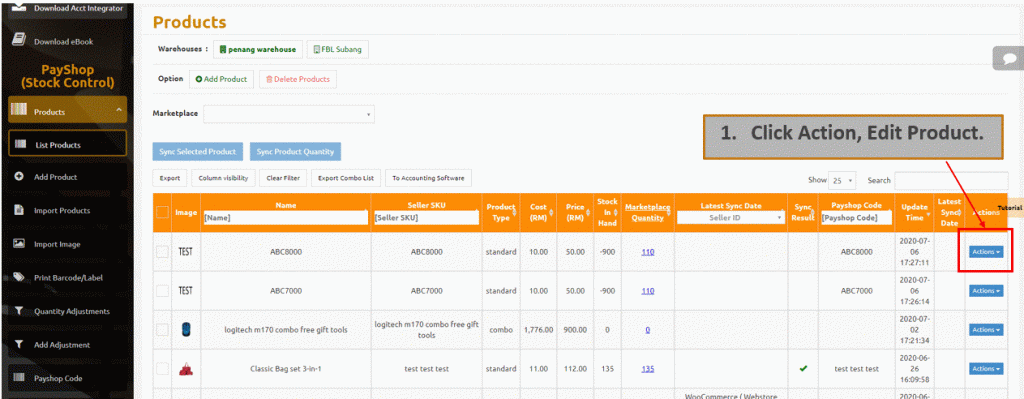Click To Accounting Software button
1024x399 pixels.
(428, 178)
